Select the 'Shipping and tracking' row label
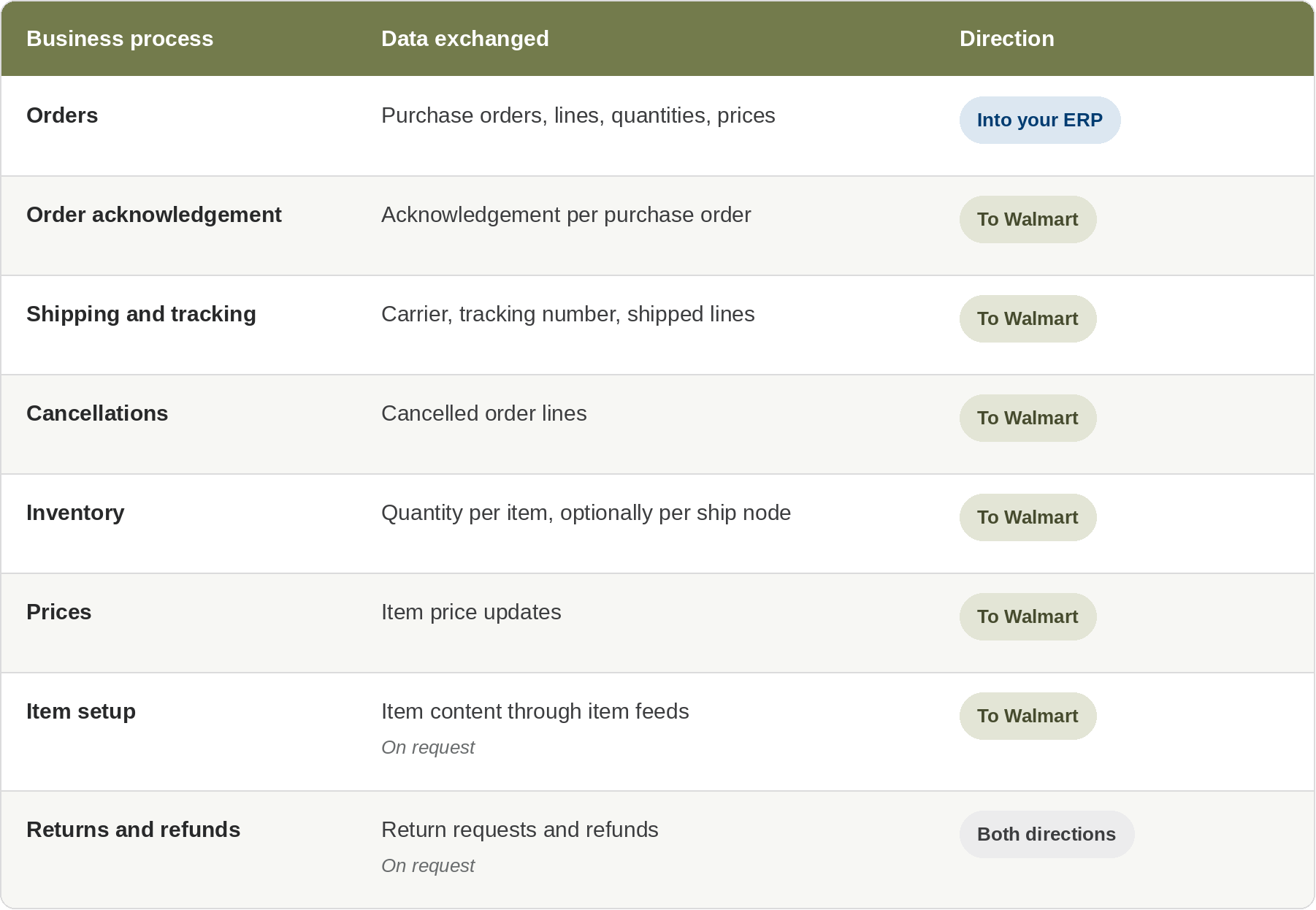The height and width of the screenshot is (910, 1316). tap(141, 314)
